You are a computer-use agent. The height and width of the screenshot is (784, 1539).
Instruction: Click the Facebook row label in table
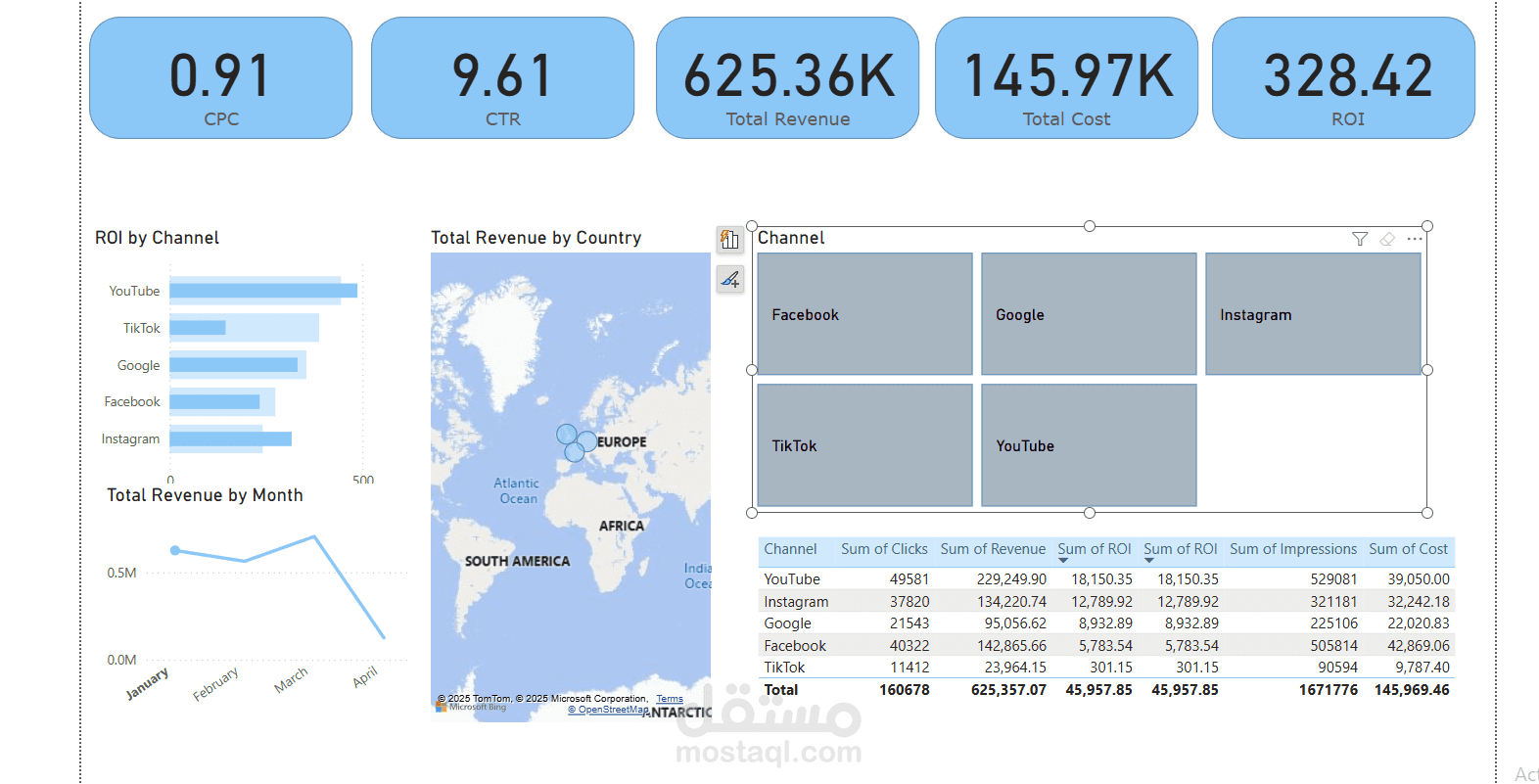tap(795, 646)
